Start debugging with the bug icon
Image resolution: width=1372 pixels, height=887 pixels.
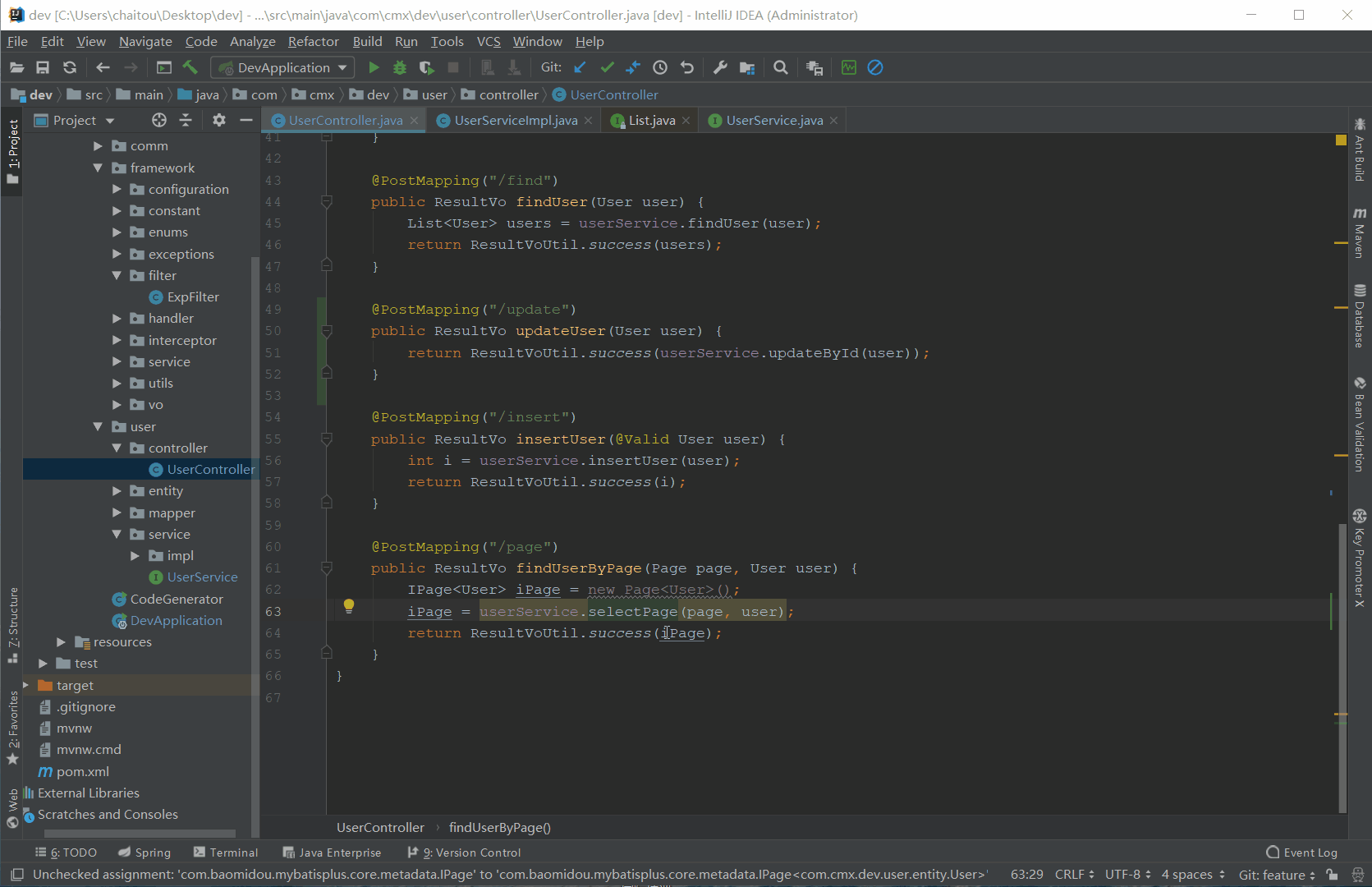(x=400, y=68)
